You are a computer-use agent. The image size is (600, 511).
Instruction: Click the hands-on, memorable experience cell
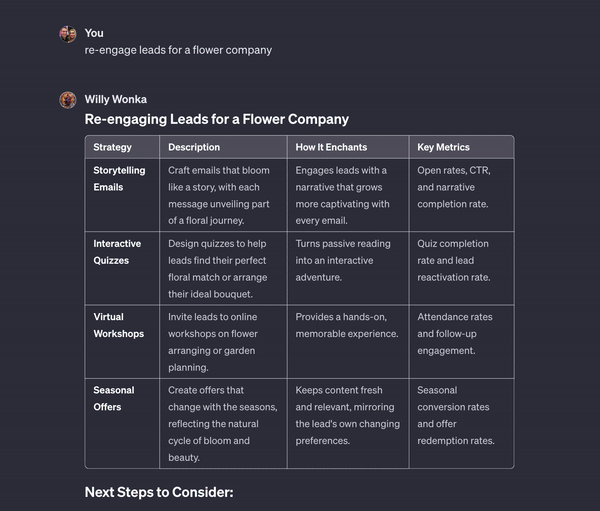coord(346,325)
